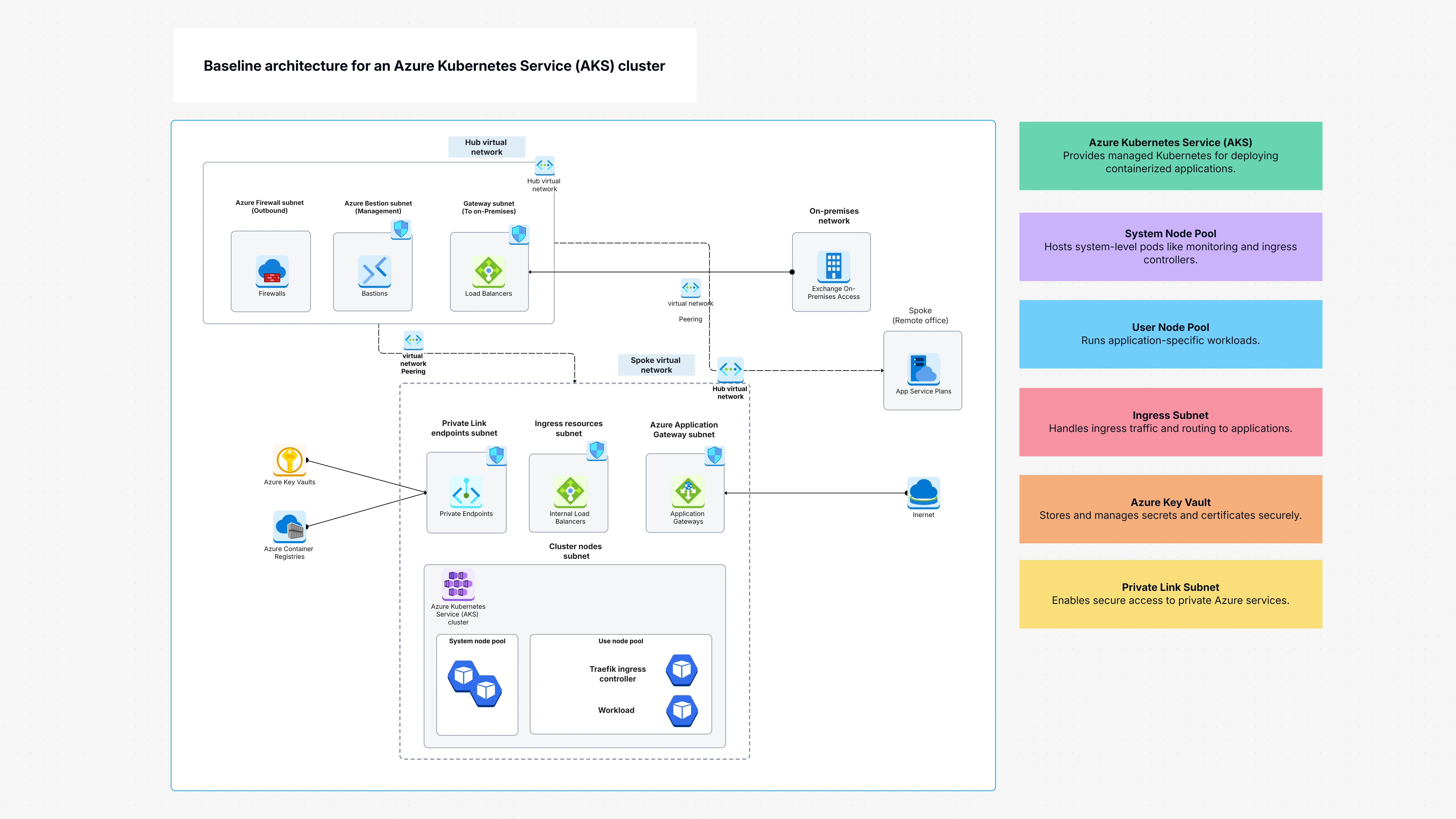Click the green Azure Kubernetes Service card
The height and width of the screenshot is (819, 1456).
coord(1170,156)
